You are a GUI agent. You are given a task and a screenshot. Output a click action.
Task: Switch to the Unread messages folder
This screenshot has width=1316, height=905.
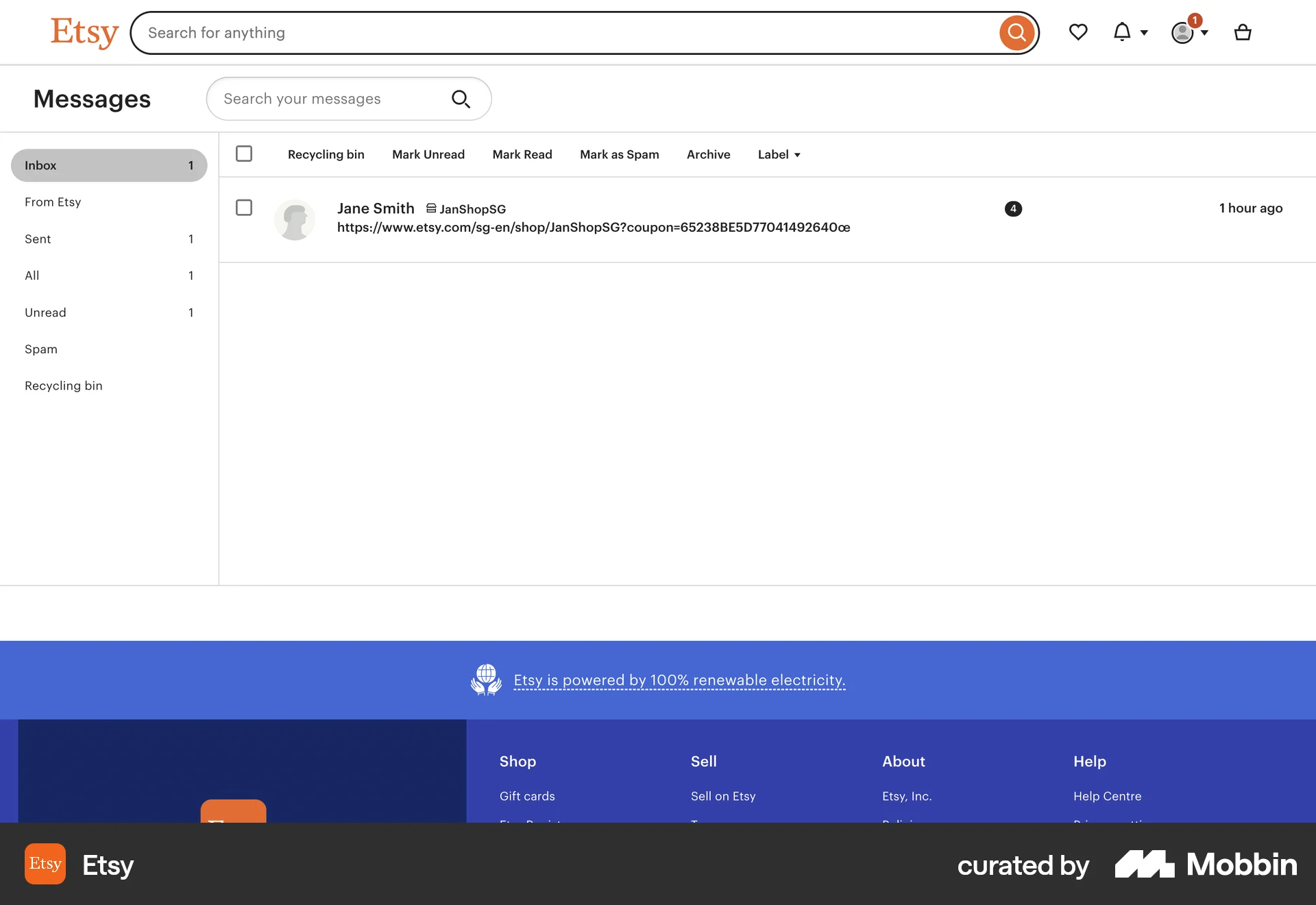tap(45, 312)
